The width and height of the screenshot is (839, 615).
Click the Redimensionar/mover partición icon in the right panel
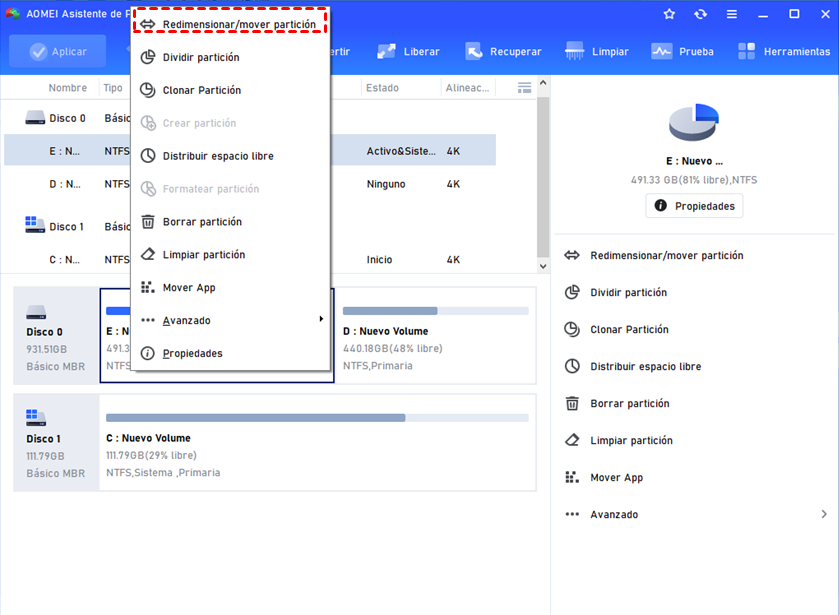pyautogui.click(x=572, y=255)
